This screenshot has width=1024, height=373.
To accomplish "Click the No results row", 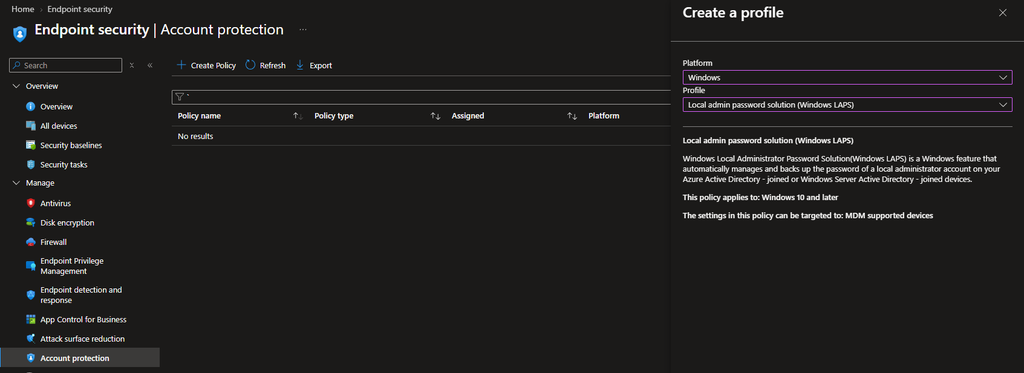I will pyautogui.click(x=421, y=136).
